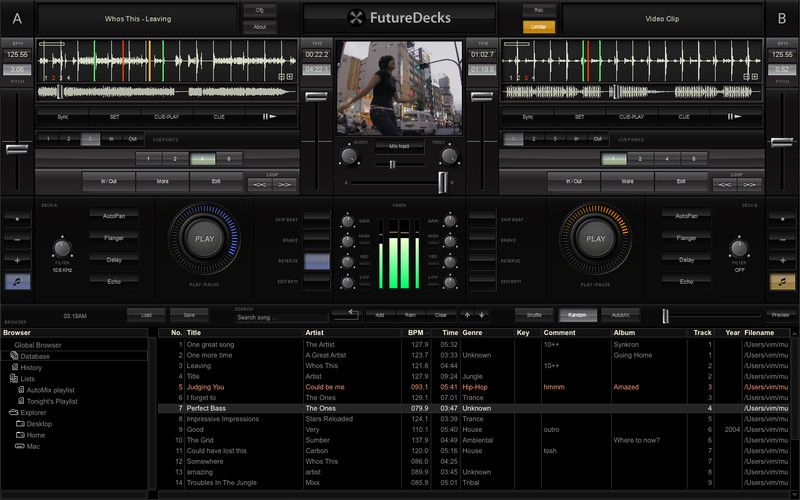Expand the Lists tree node
The width and height of the screenshot is (800, 500).
pyautogui.click(x=22, y=379)
